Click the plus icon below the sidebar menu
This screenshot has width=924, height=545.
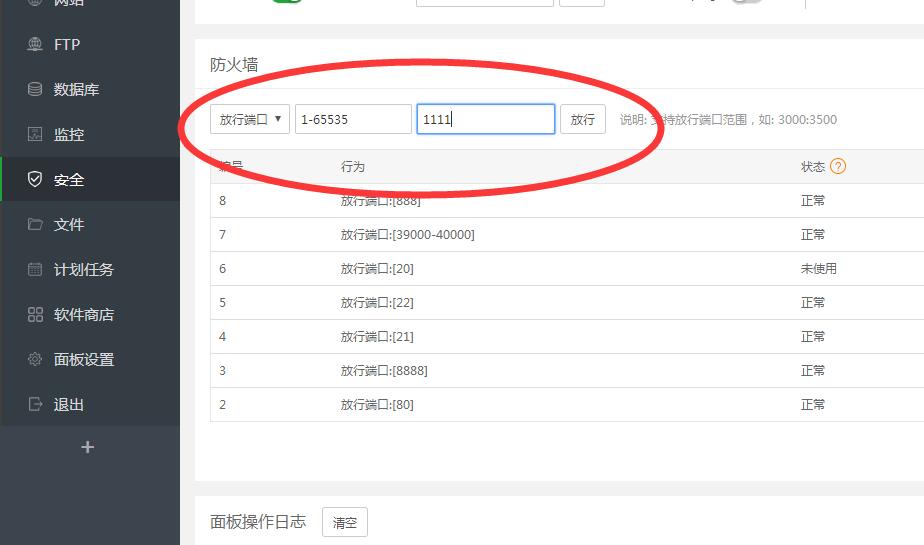coord(88,447)
